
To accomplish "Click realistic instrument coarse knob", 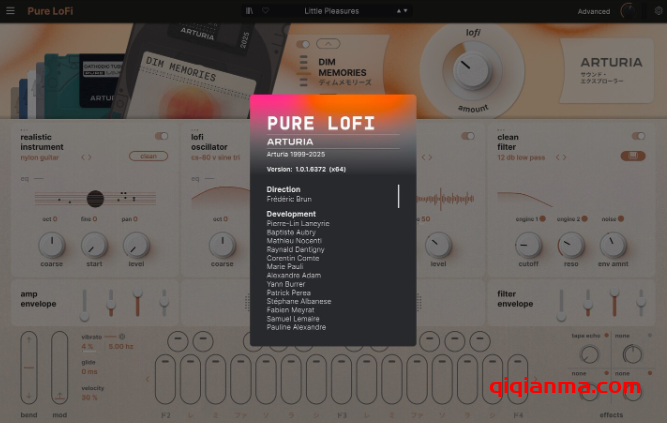I will pyautogui.click(x=52, y=246).
